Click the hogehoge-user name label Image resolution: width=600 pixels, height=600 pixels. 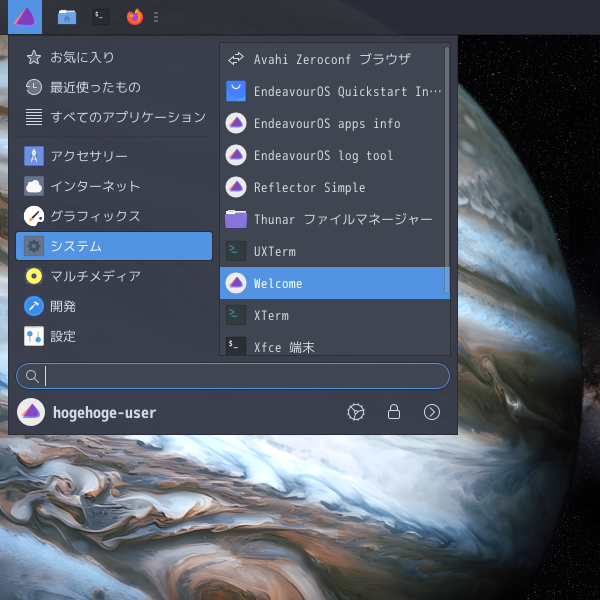[x=104, y=412]
